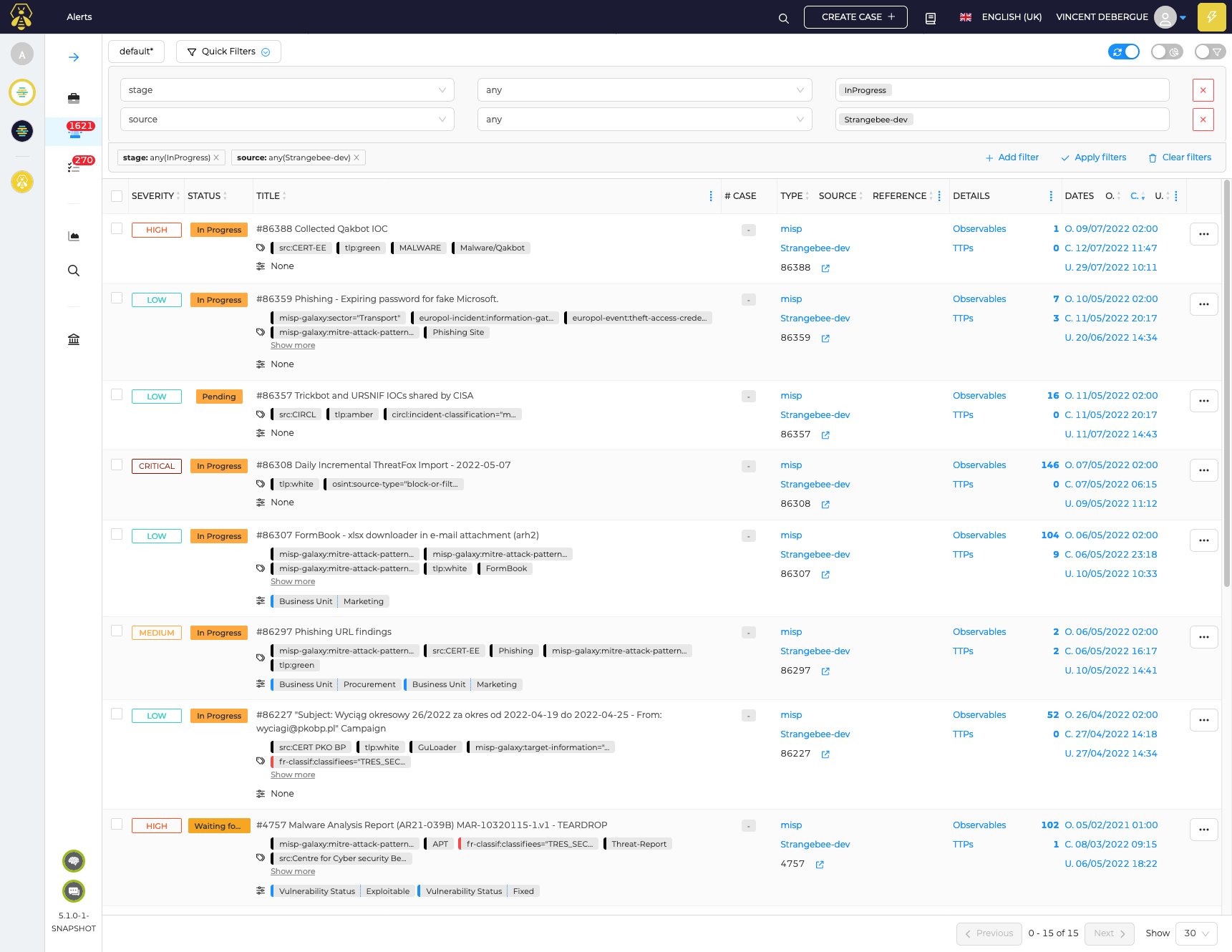The height and width of the screenshot is (952, 1232).
Task: Tick checkbox for alert #86359 Phishing
Action: point(117,298)
